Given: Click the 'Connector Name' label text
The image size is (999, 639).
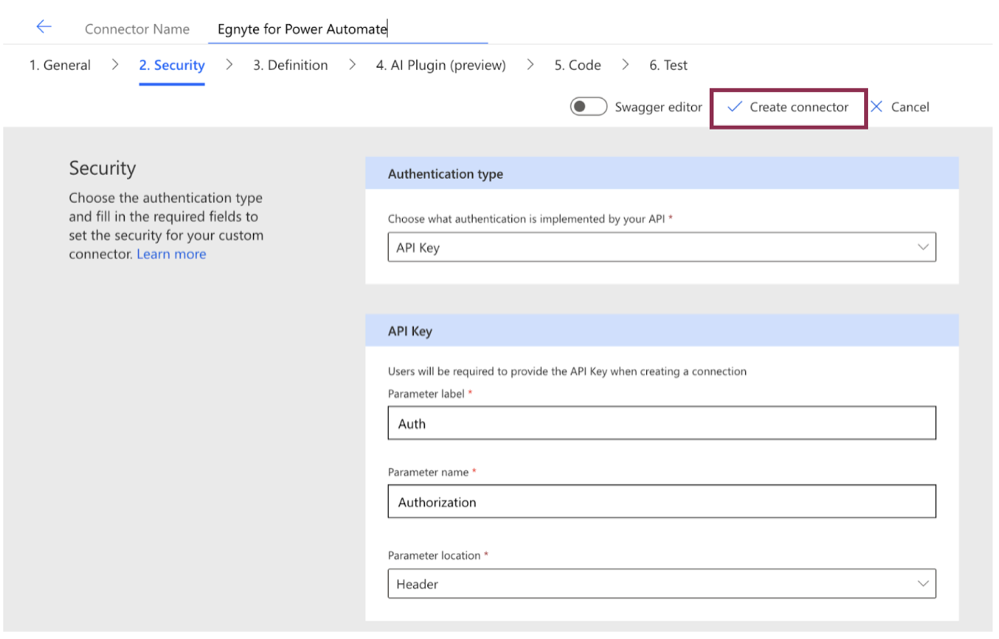Looking at the screenshot, I should 137,29.
